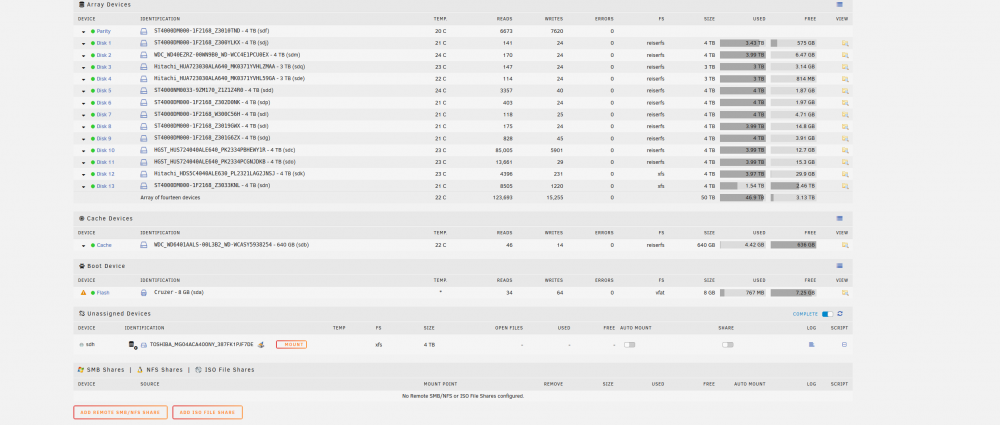Expand the dropdown arrow beside Disk 11
Viewport: 1000px width, 425px height.
tap(84, 163)
